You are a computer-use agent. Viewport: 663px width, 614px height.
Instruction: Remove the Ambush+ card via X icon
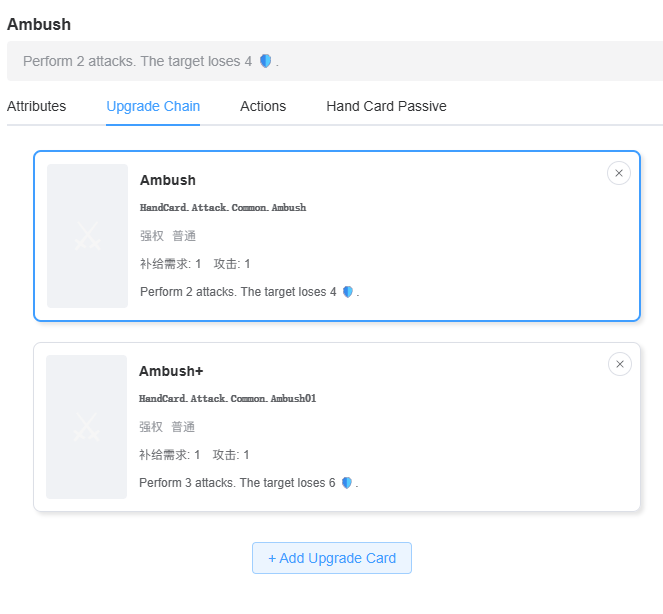click(619, 364)
